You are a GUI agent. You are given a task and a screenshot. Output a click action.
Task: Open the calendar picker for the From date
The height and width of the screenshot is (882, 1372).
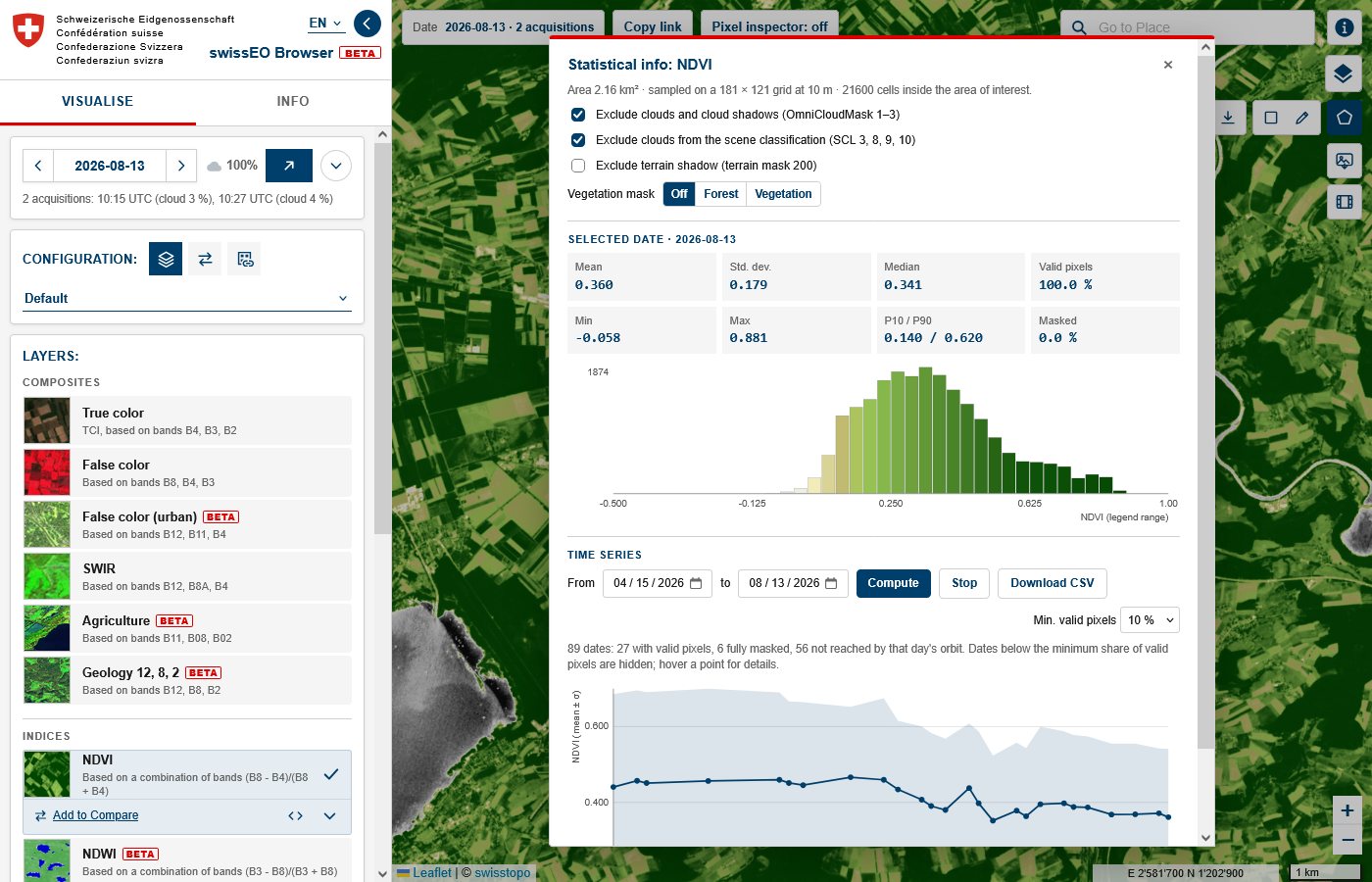(696, 583)
